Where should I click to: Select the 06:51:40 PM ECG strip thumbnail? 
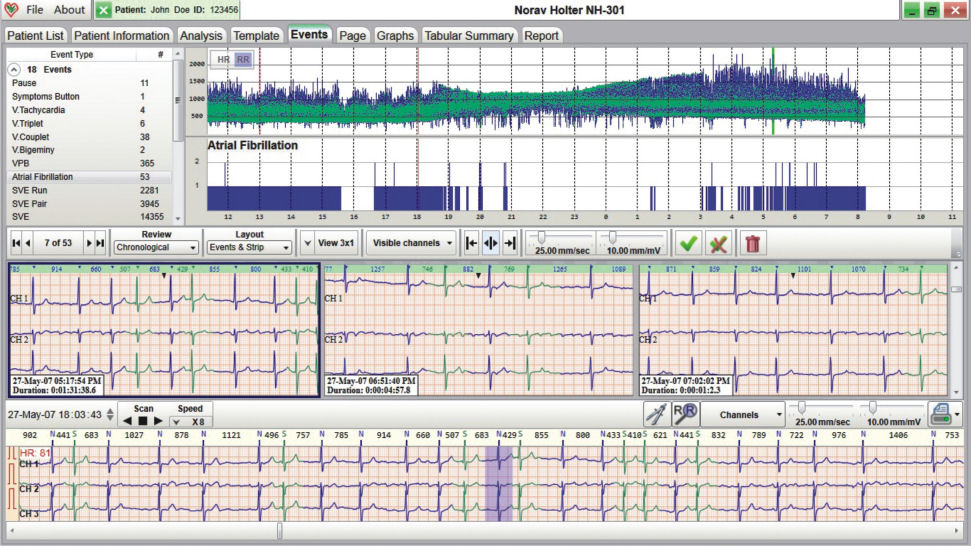click(x=479, y=330)
